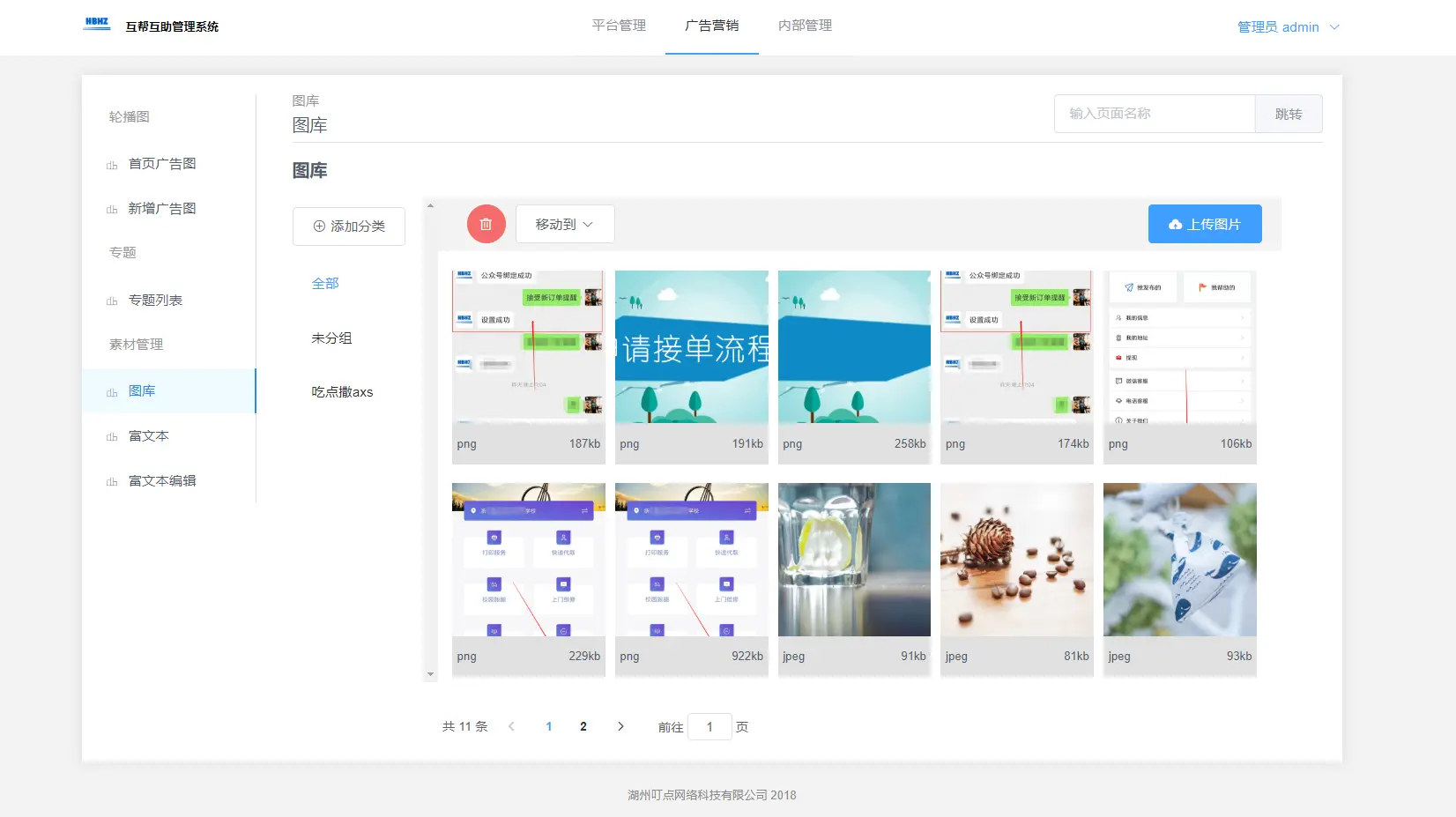The width and height of the screenshot is (1456, 817).
Task: Select the coffee beans pinecone thumbnail
Action: click(1016, 561)
